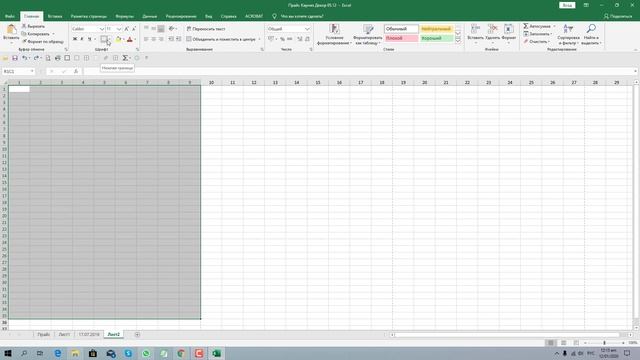Switch to Page Layout view icon
Screen dimensions: 640x360
[563, 343]
